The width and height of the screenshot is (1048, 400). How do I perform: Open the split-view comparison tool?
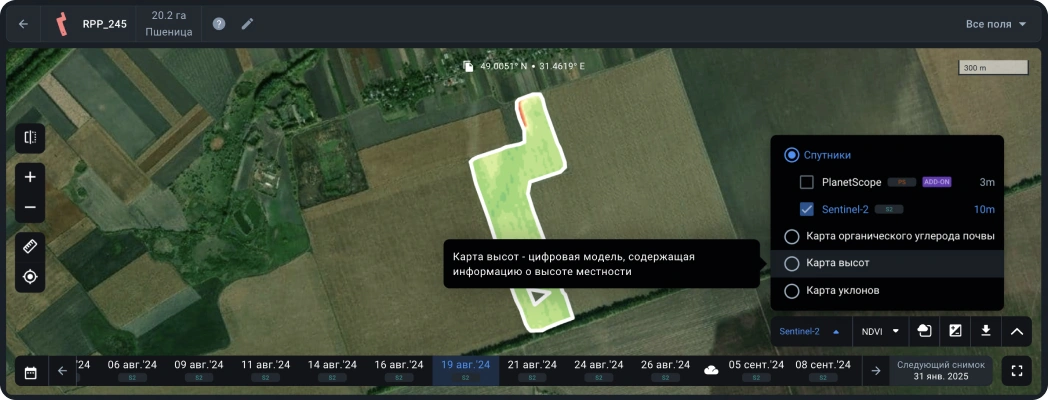[30, 138]
